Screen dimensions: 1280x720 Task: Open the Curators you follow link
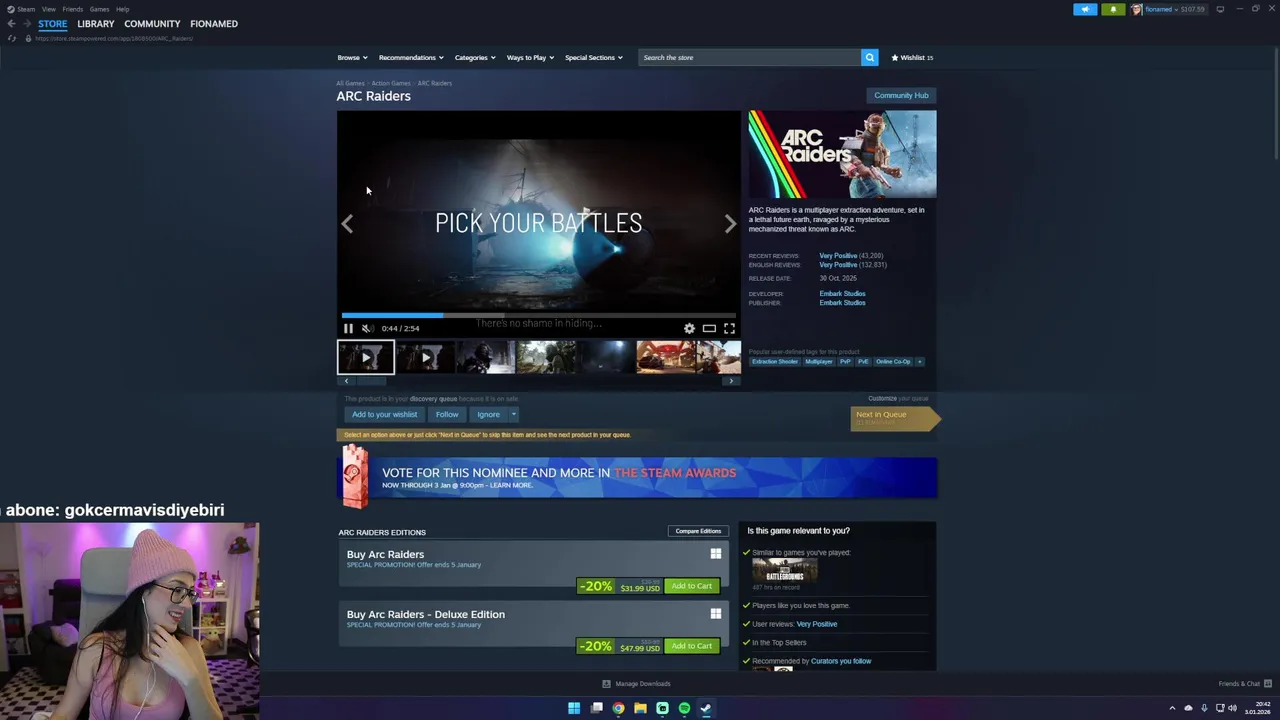841,661
